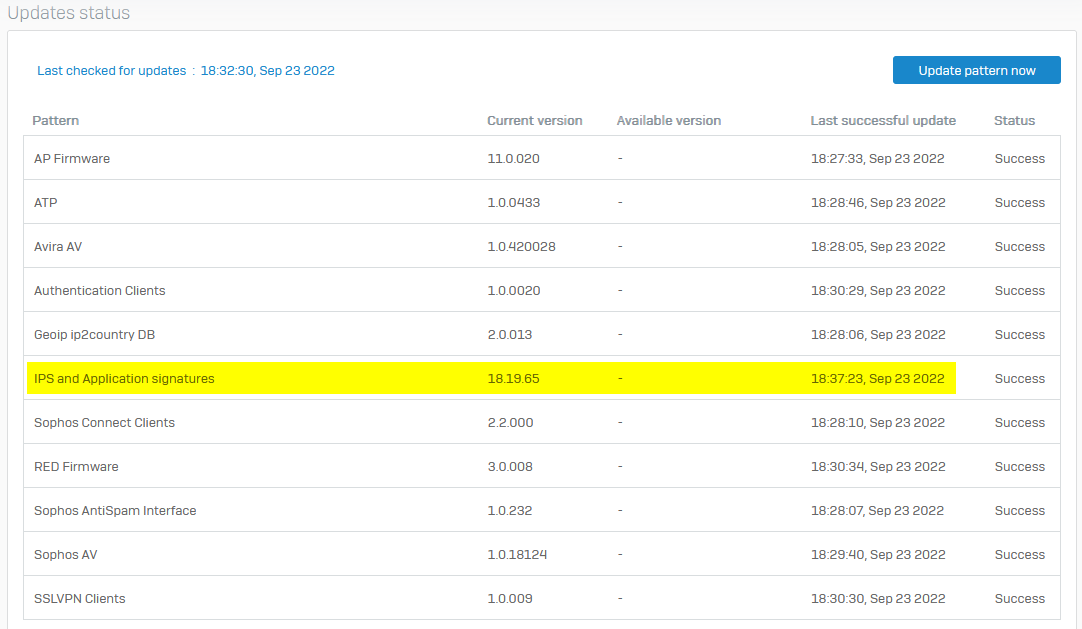
Task: Click version 11.0.020 of AP Firmware
Action: (513, 159)
